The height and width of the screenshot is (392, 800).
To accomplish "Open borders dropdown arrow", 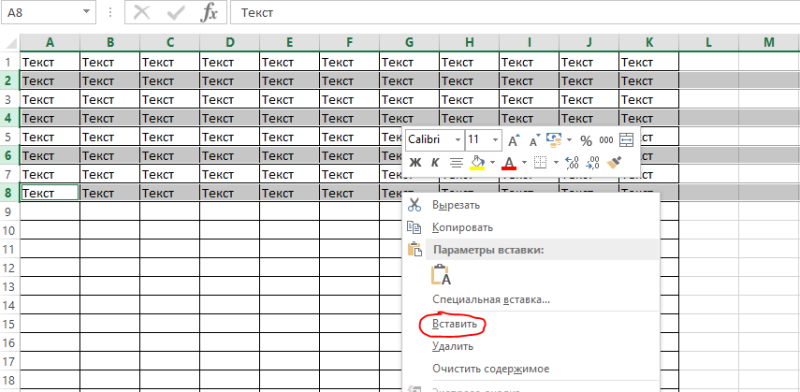I will pyautogui.click(x=556, y=163).
